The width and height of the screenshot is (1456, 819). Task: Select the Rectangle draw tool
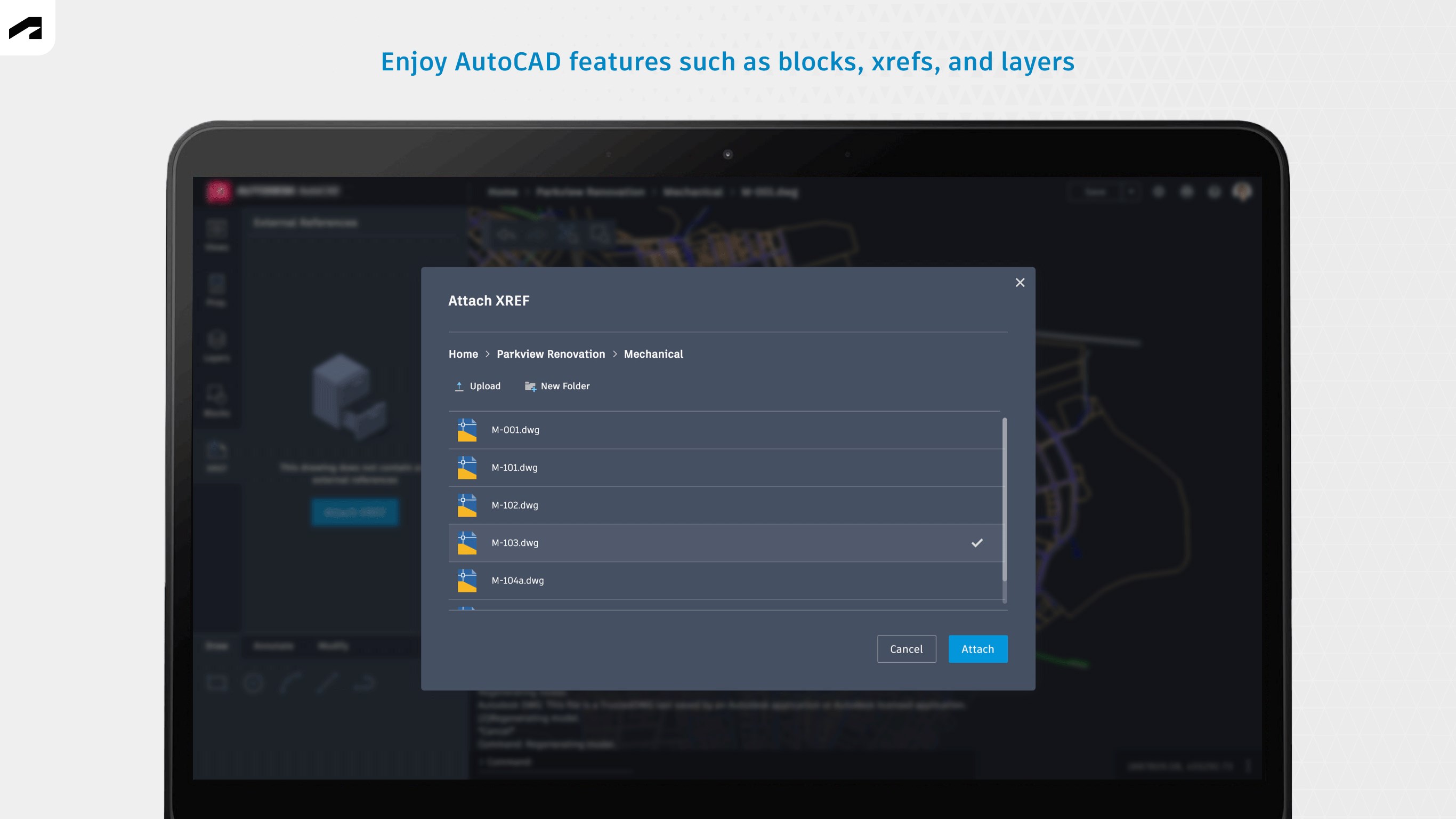pos(216,682)
